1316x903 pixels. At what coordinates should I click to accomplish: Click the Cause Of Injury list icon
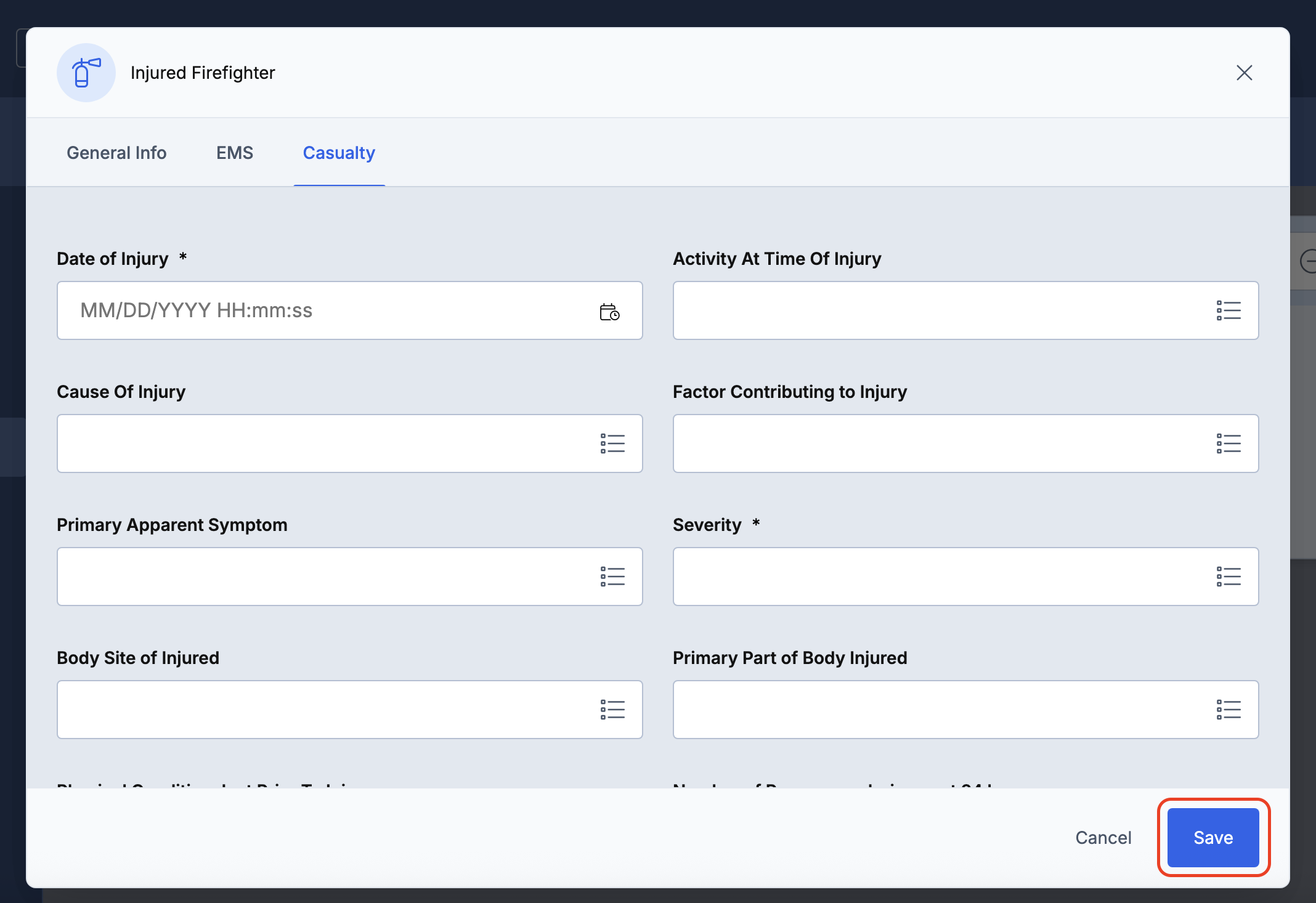(x=612, y=443)
